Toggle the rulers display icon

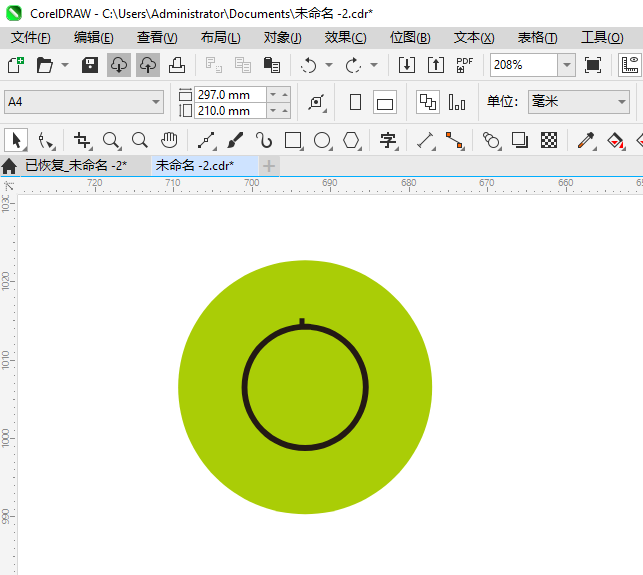click(630, 65)
